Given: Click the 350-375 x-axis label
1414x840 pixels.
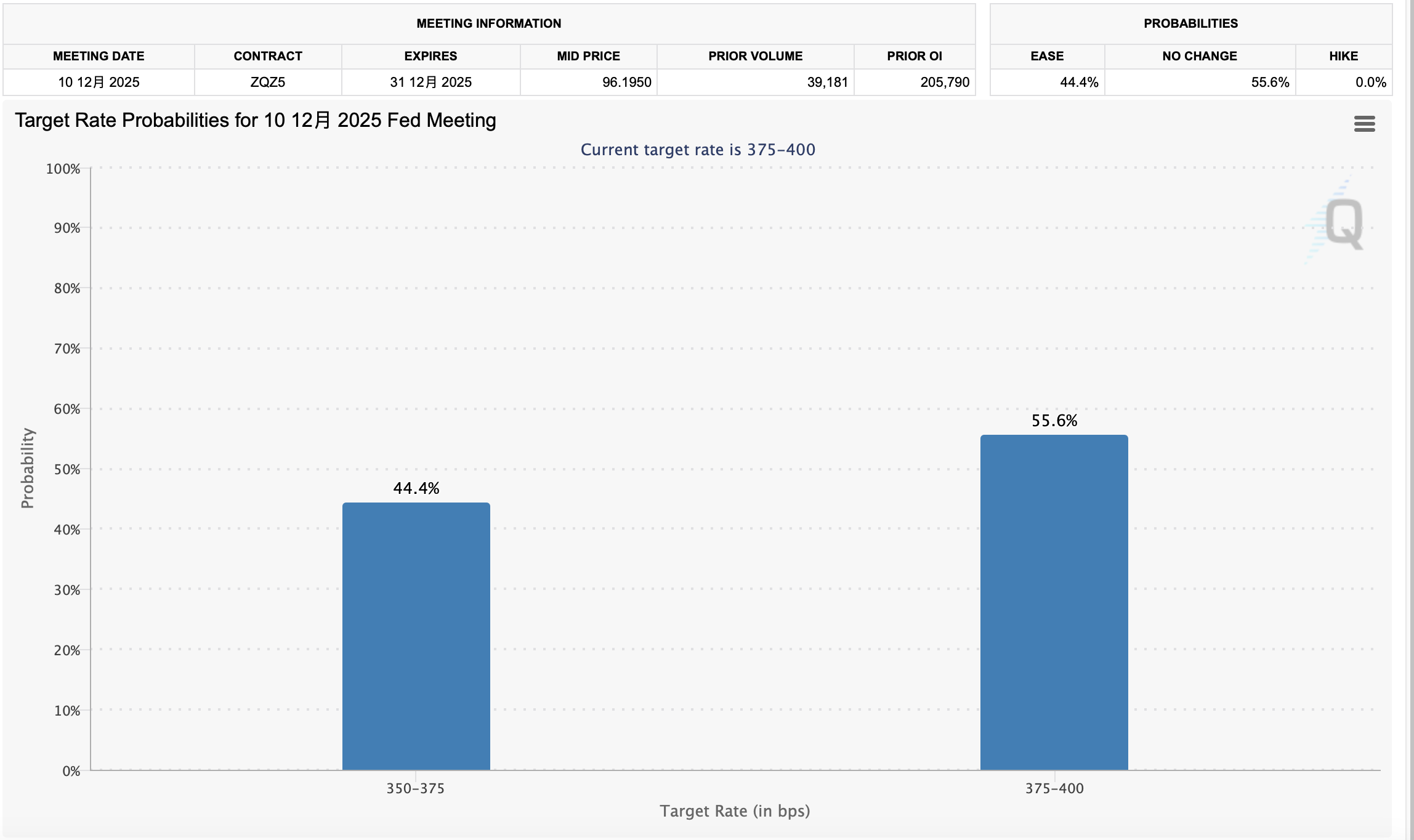Looking at the screenshot, I should pos(415,788).
